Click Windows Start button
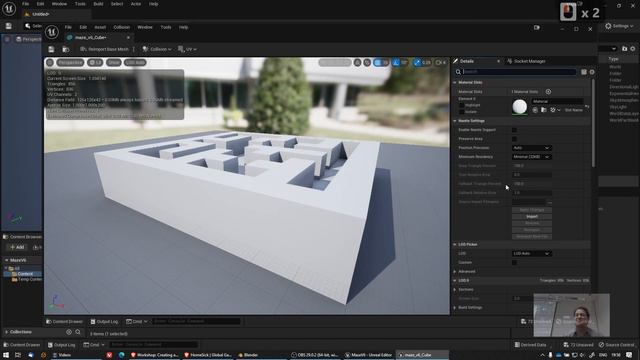The image size is (640, 360). [6, 355]
